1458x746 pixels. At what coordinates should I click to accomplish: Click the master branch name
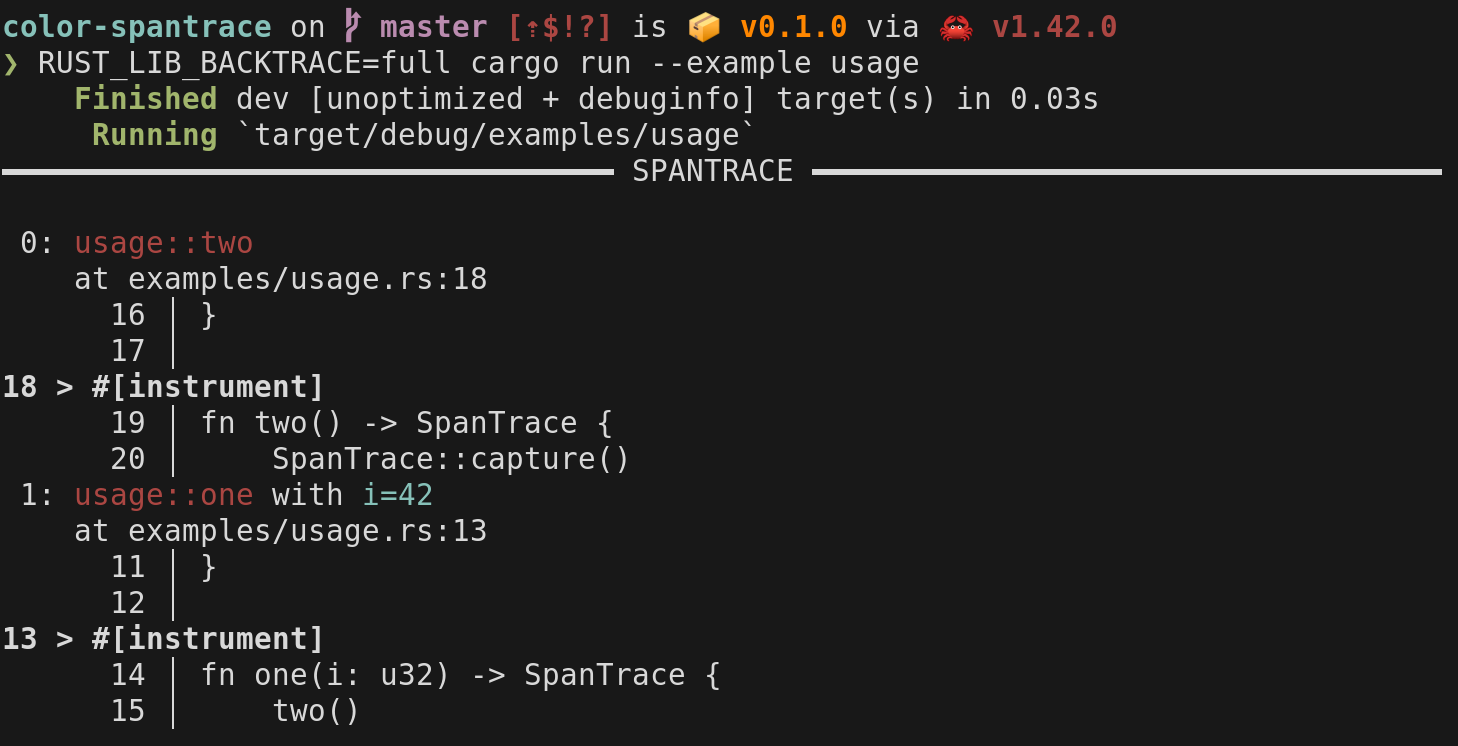point(433,27)
